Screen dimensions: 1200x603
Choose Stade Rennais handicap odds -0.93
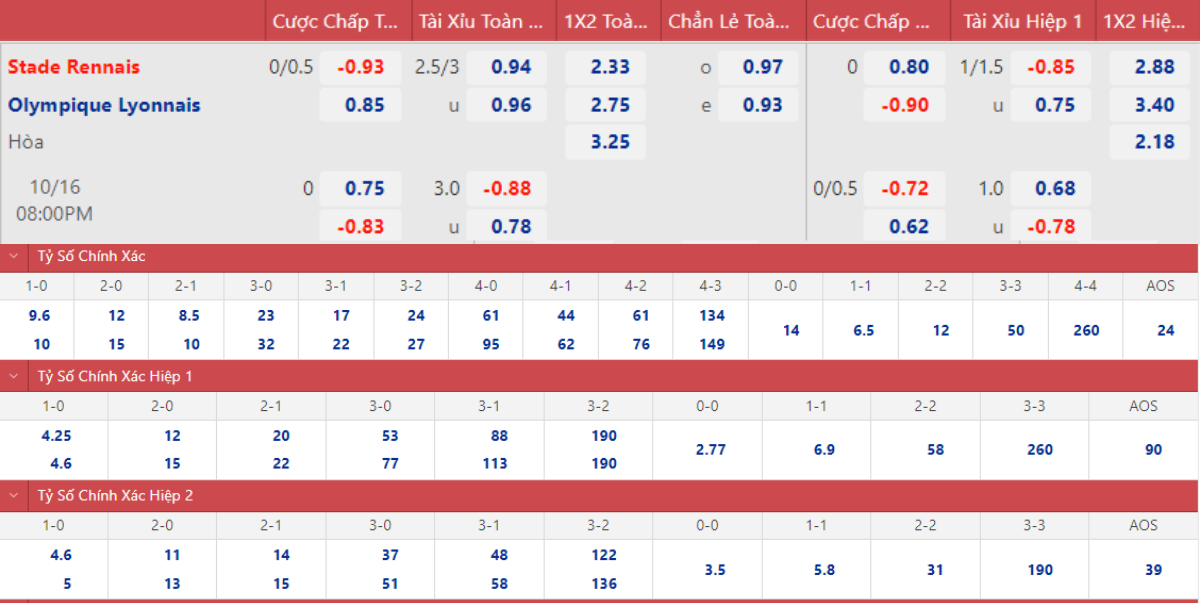(360, 67)
